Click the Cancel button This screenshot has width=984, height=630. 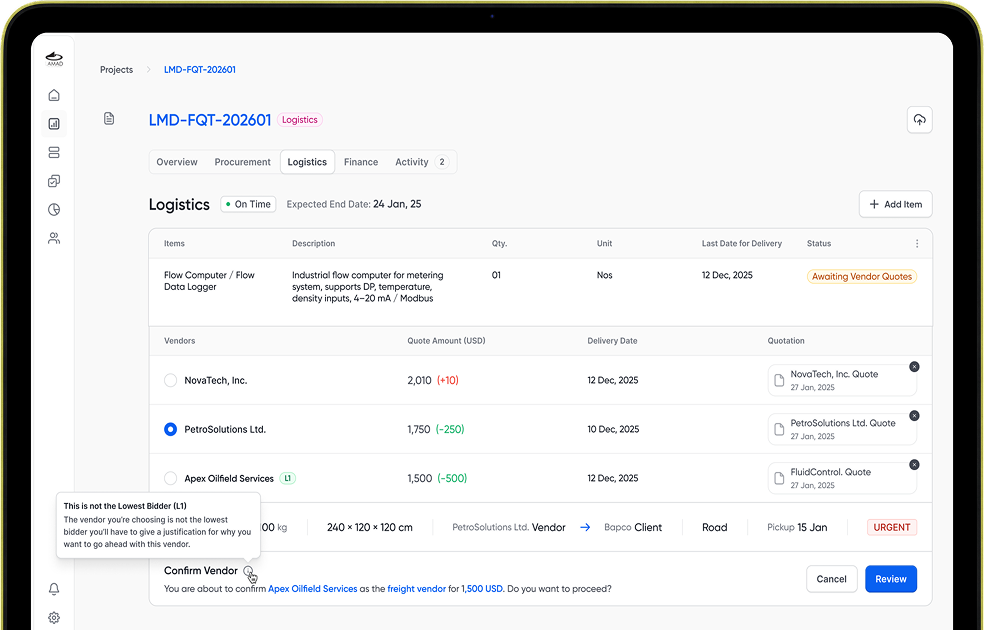click(832, 579)
